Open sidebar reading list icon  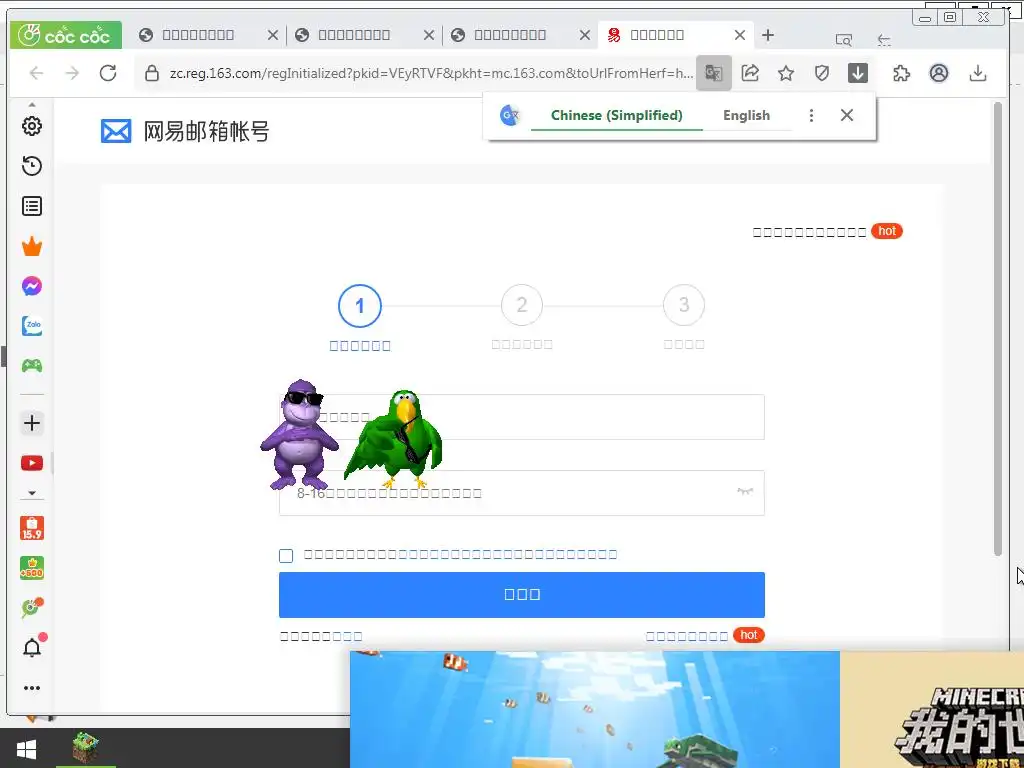point(32,206)
